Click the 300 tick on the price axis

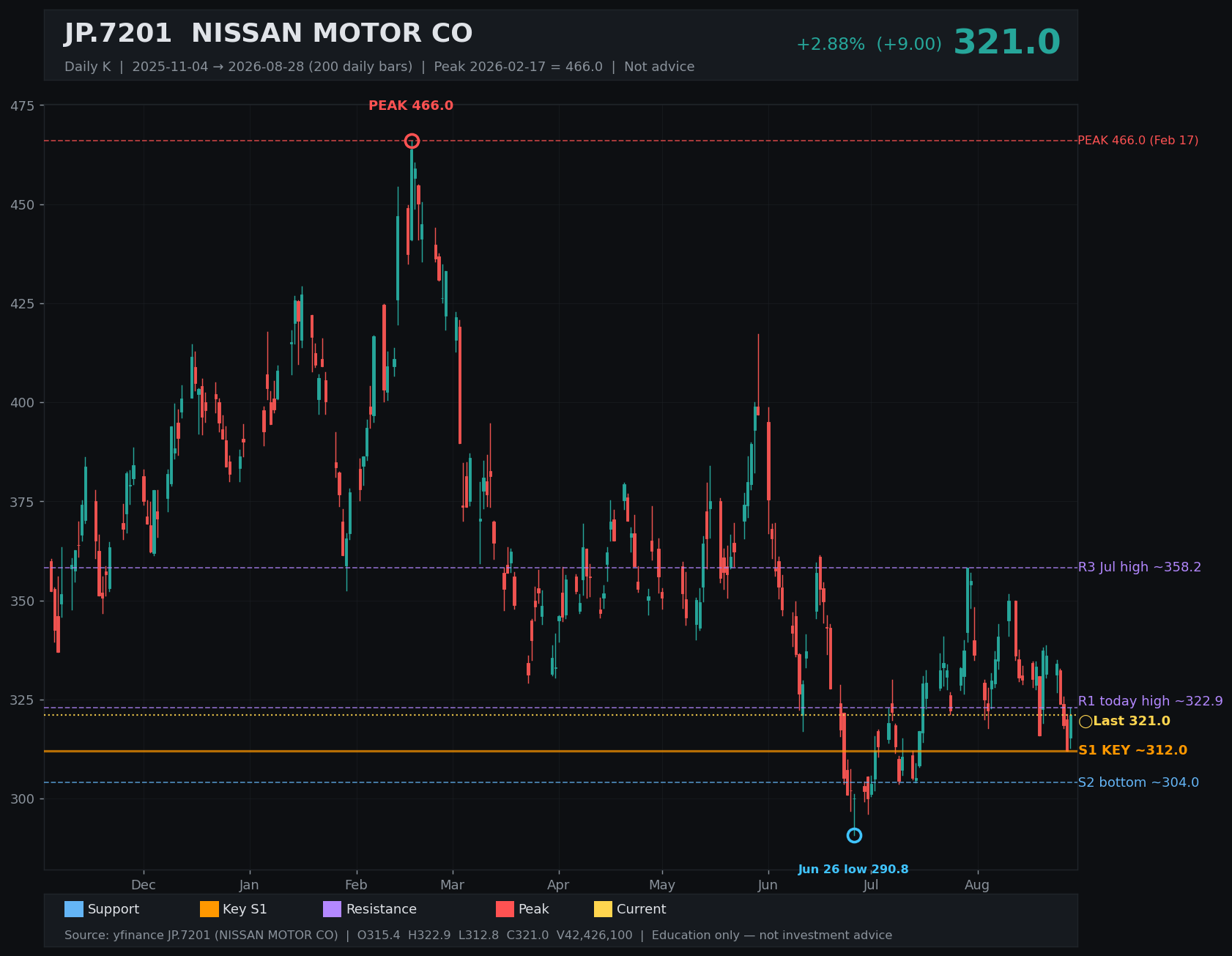[x=23, y=799]
